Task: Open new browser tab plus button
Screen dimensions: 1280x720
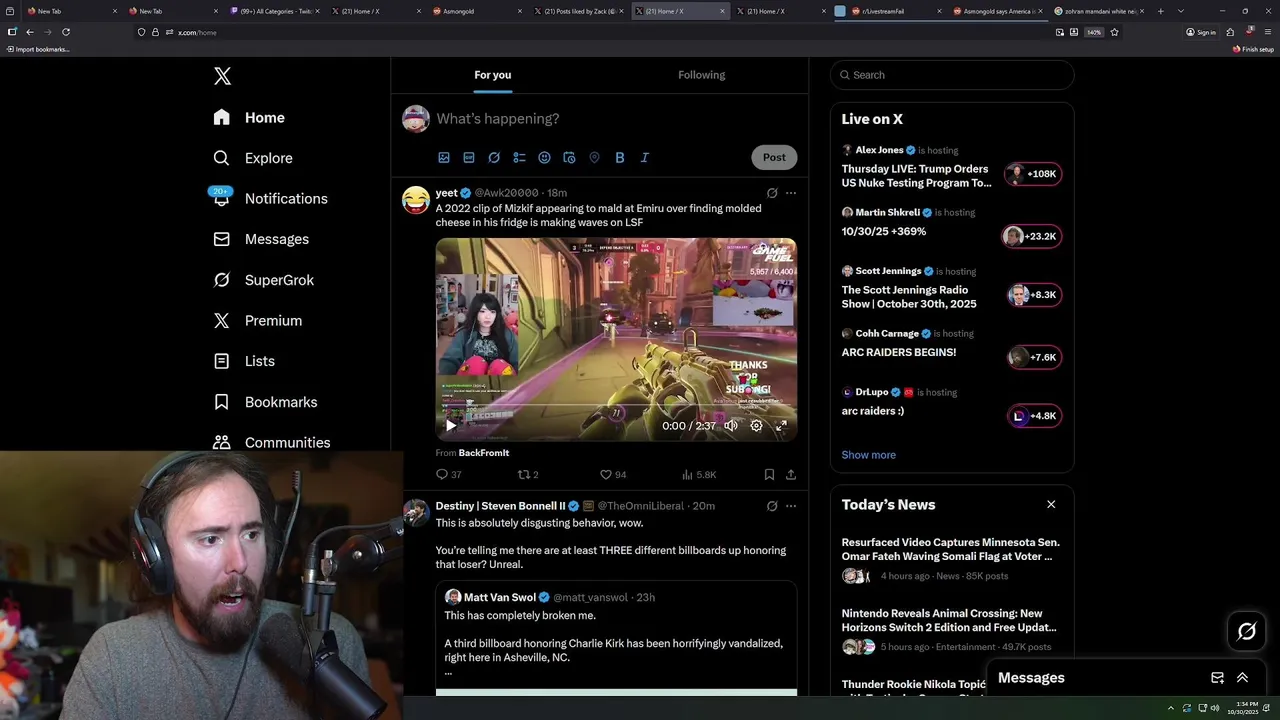Action: [1160, 11]
